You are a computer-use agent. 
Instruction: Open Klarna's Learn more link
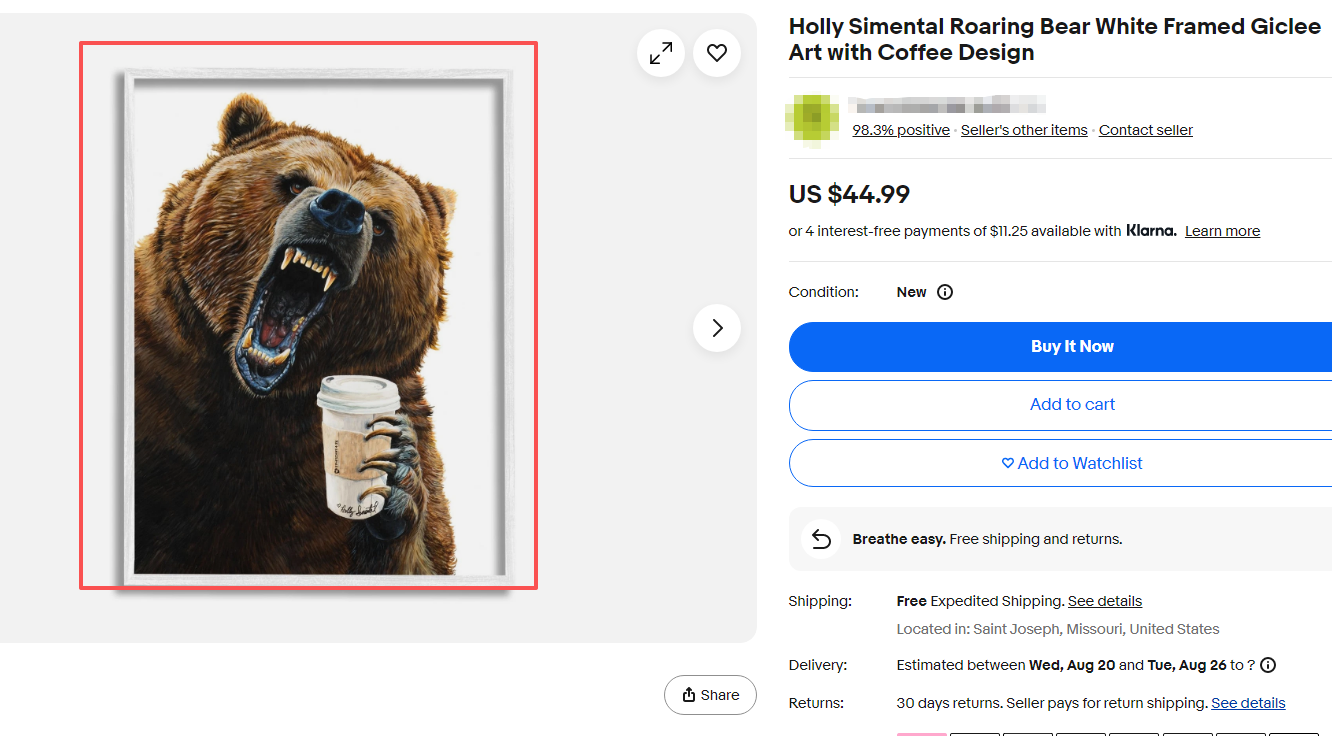pyautogui.click(x=1222, y=231)
